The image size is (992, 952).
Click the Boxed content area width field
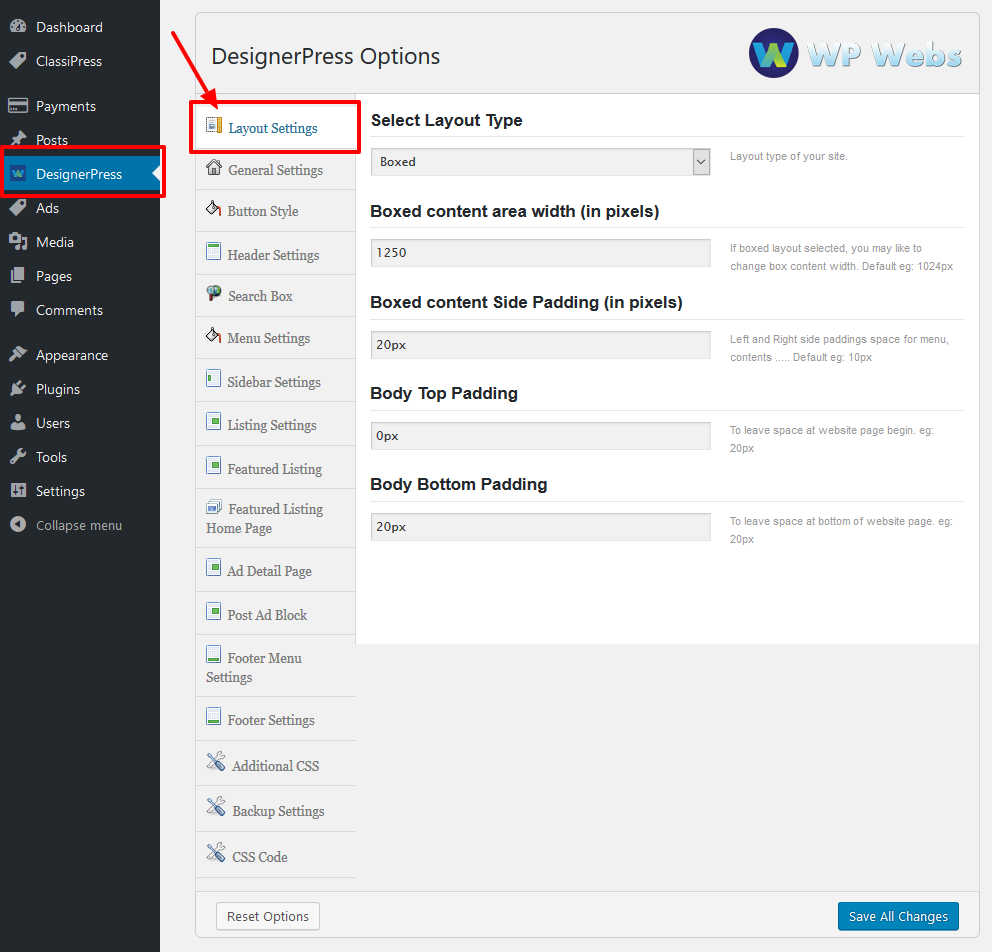[540, 253]
